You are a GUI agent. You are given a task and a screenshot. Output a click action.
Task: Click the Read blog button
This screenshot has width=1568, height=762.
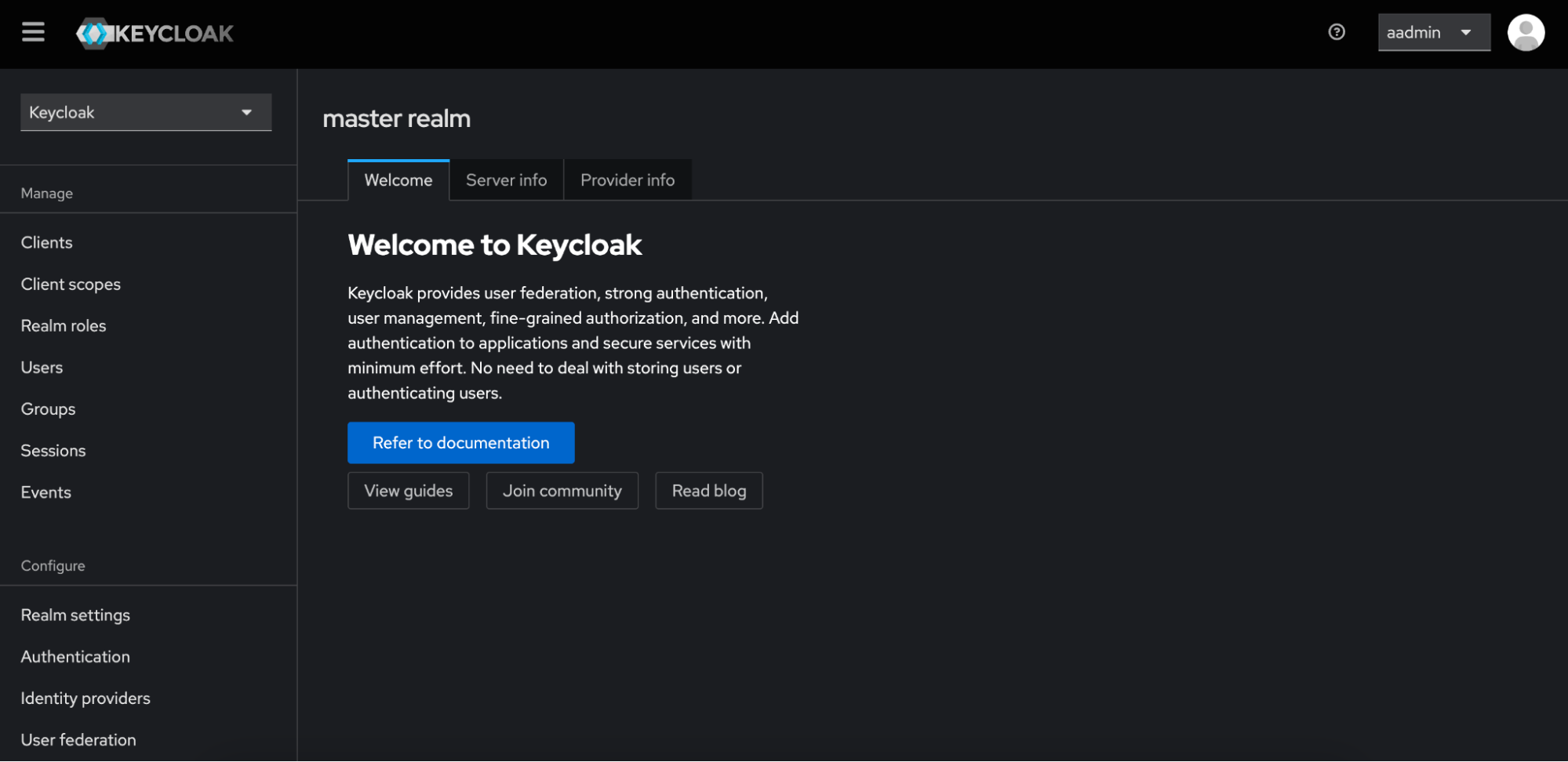pyautogui.click(x=709, y=491)
